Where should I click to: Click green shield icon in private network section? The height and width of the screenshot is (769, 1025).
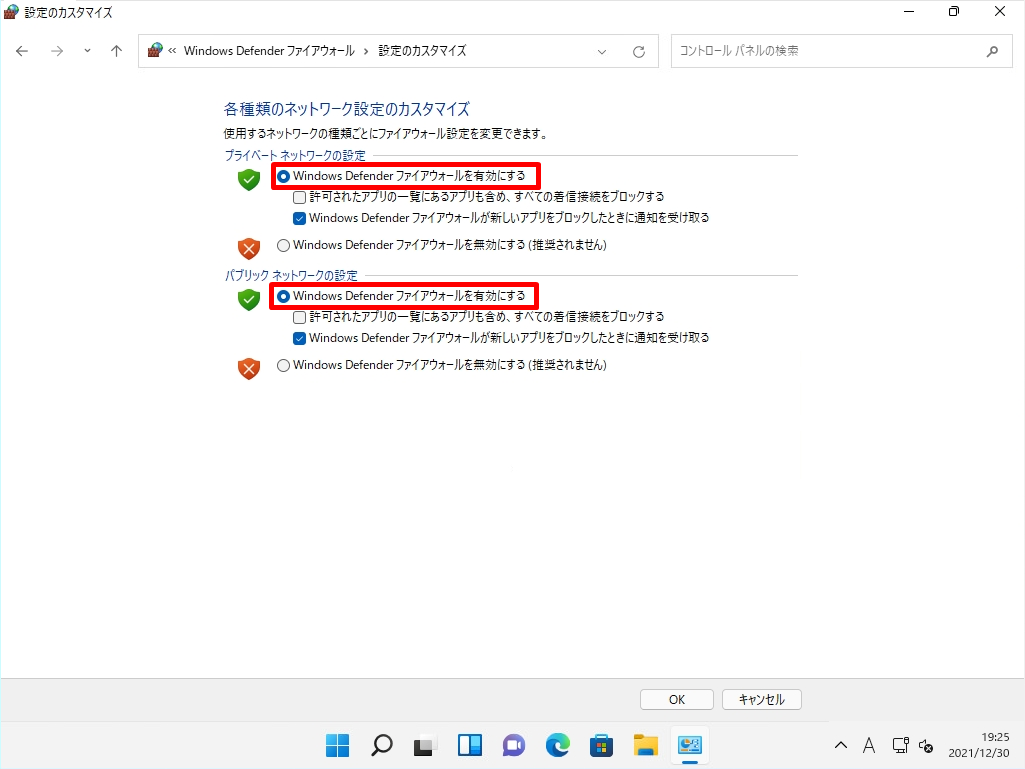coord(249,179)
